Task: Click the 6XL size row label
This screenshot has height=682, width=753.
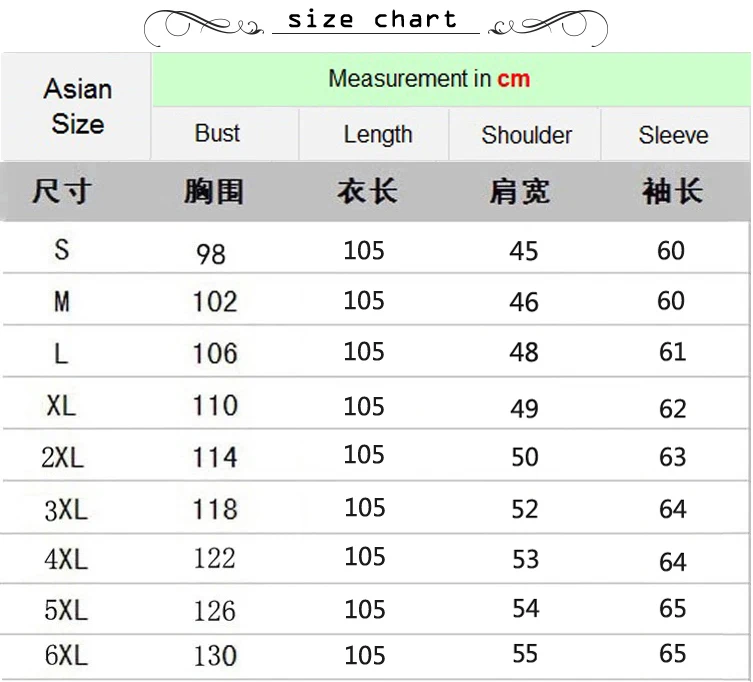Action: pyautogui.click(x=66, y=655)
